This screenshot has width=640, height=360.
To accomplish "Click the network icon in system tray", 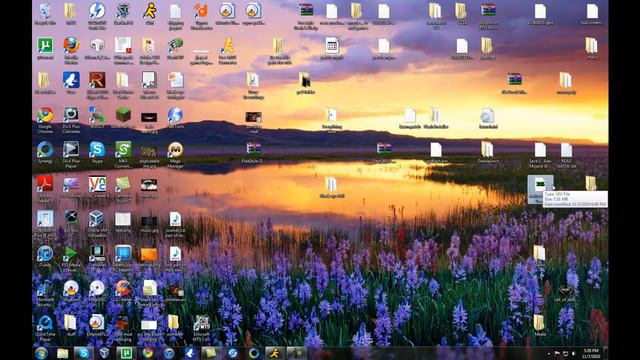I will 565,353.
